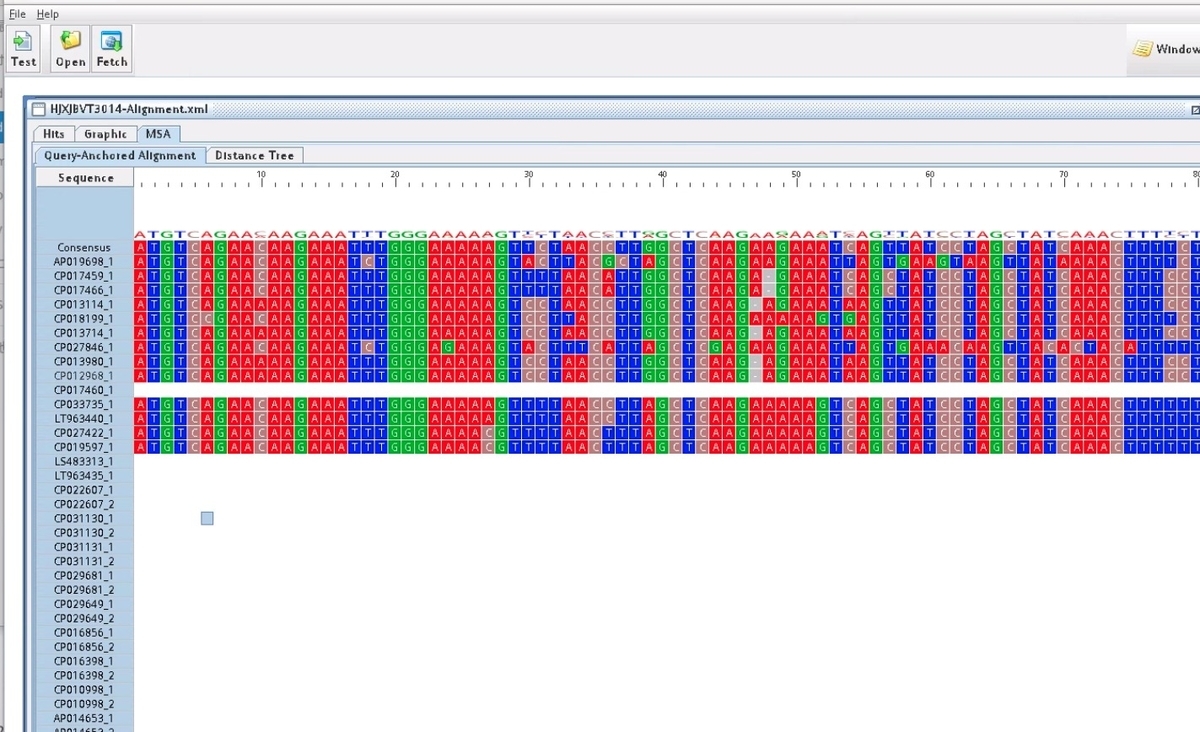
Task: Select sequence CP016856_2
Action: coord(84,646)
